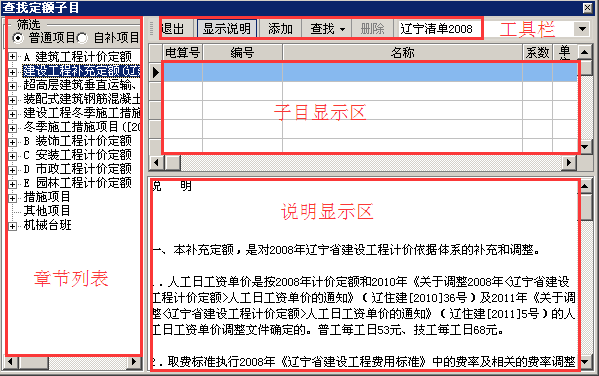Click scroll-down arrow of the description pane
This screenshot has width=599, height=376.
point(585,361)
